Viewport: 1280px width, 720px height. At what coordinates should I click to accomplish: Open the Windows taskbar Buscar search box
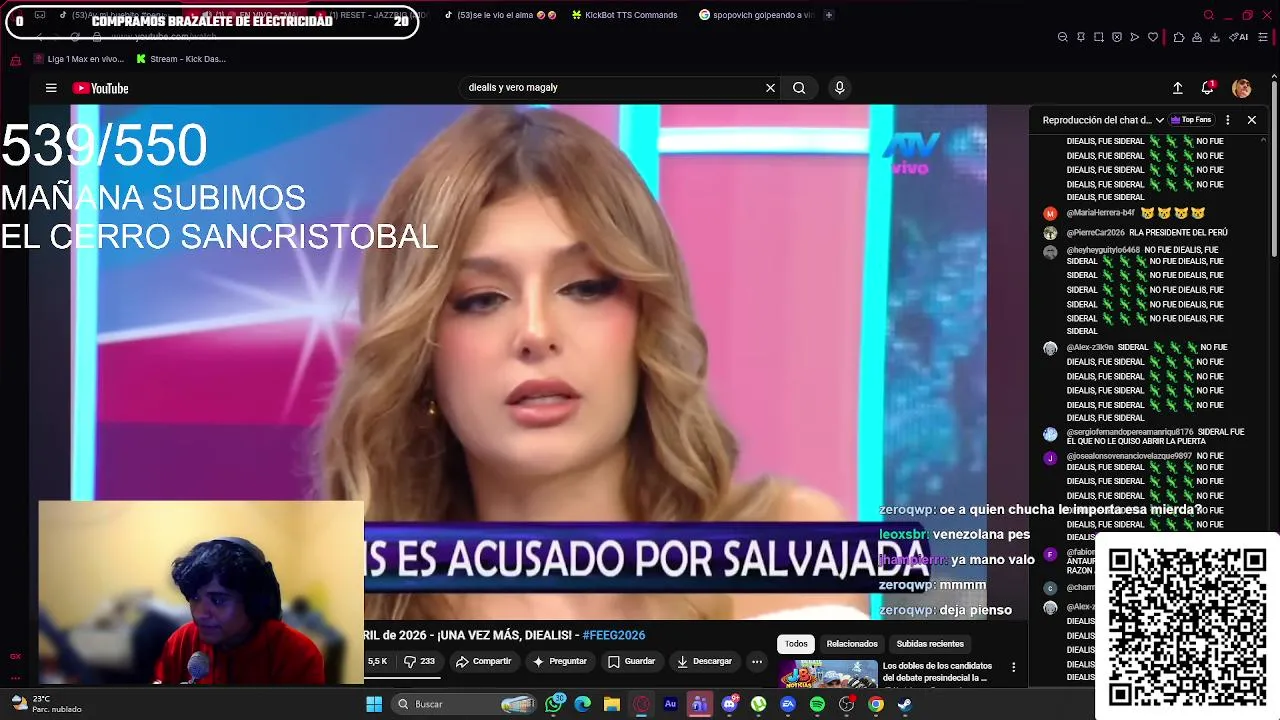[x=466, y=704]
